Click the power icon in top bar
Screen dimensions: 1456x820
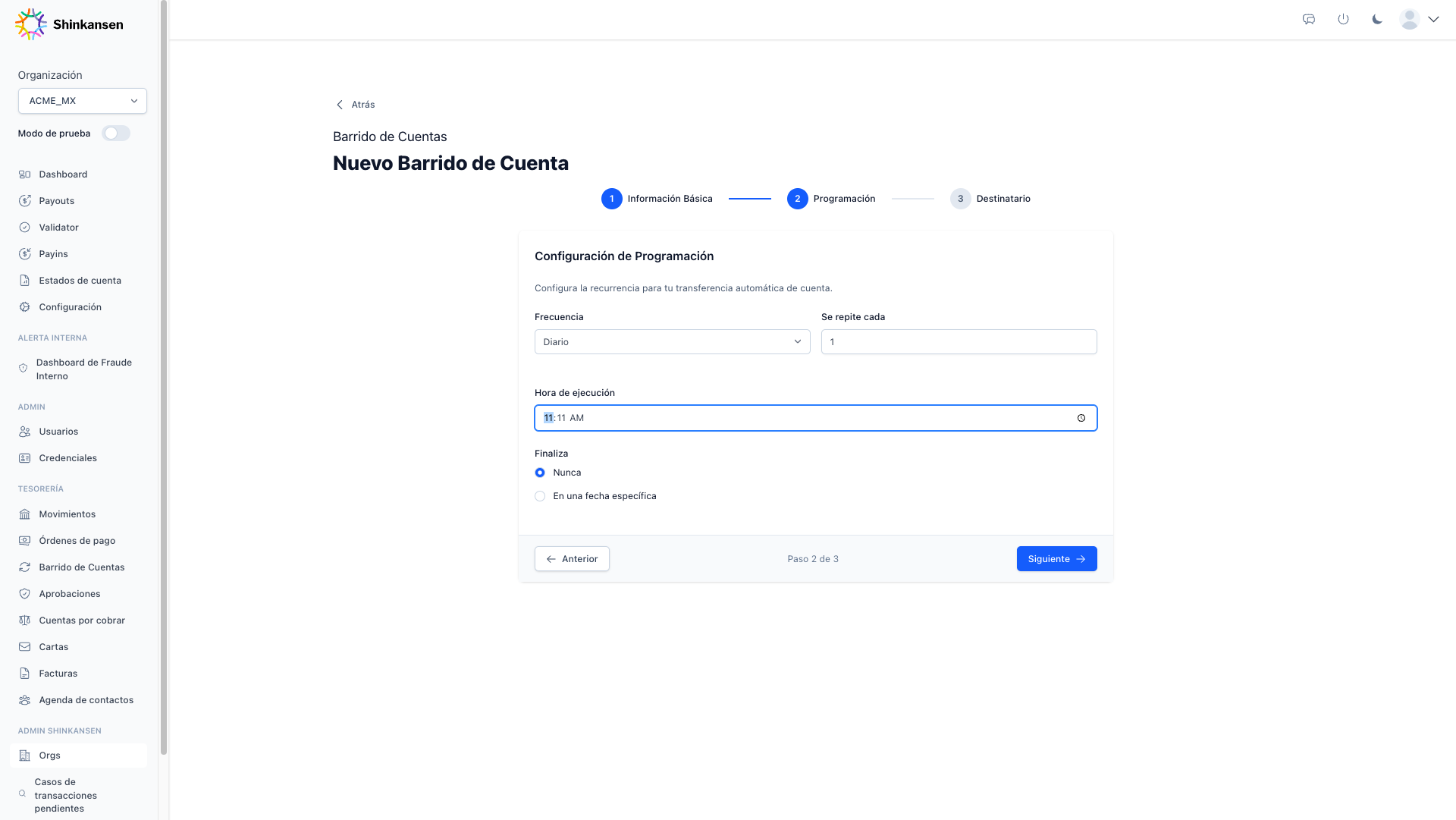[1343, 20]
